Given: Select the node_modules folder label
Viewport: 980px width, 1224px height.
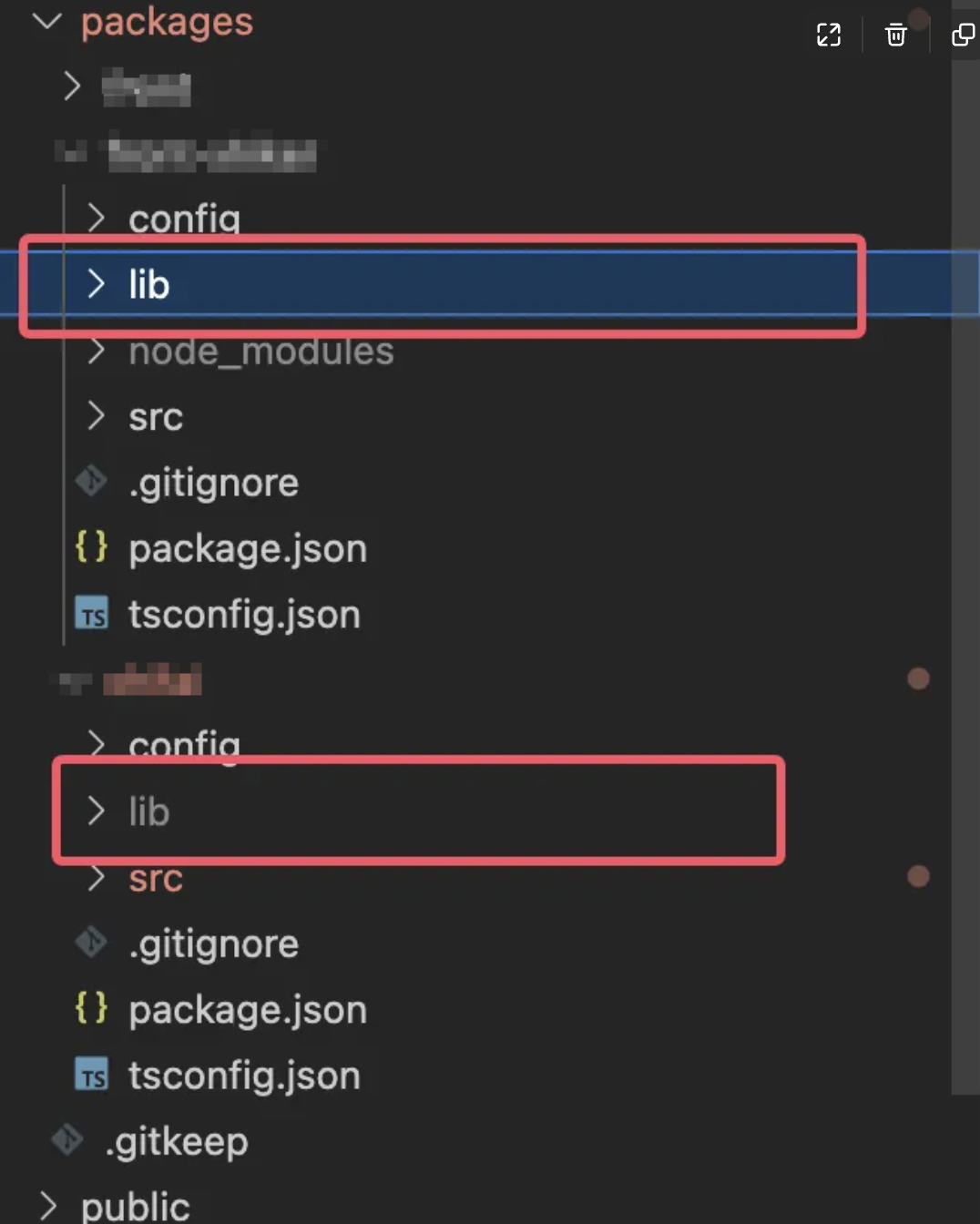Looking at the screenshot, I should [260, 352].
